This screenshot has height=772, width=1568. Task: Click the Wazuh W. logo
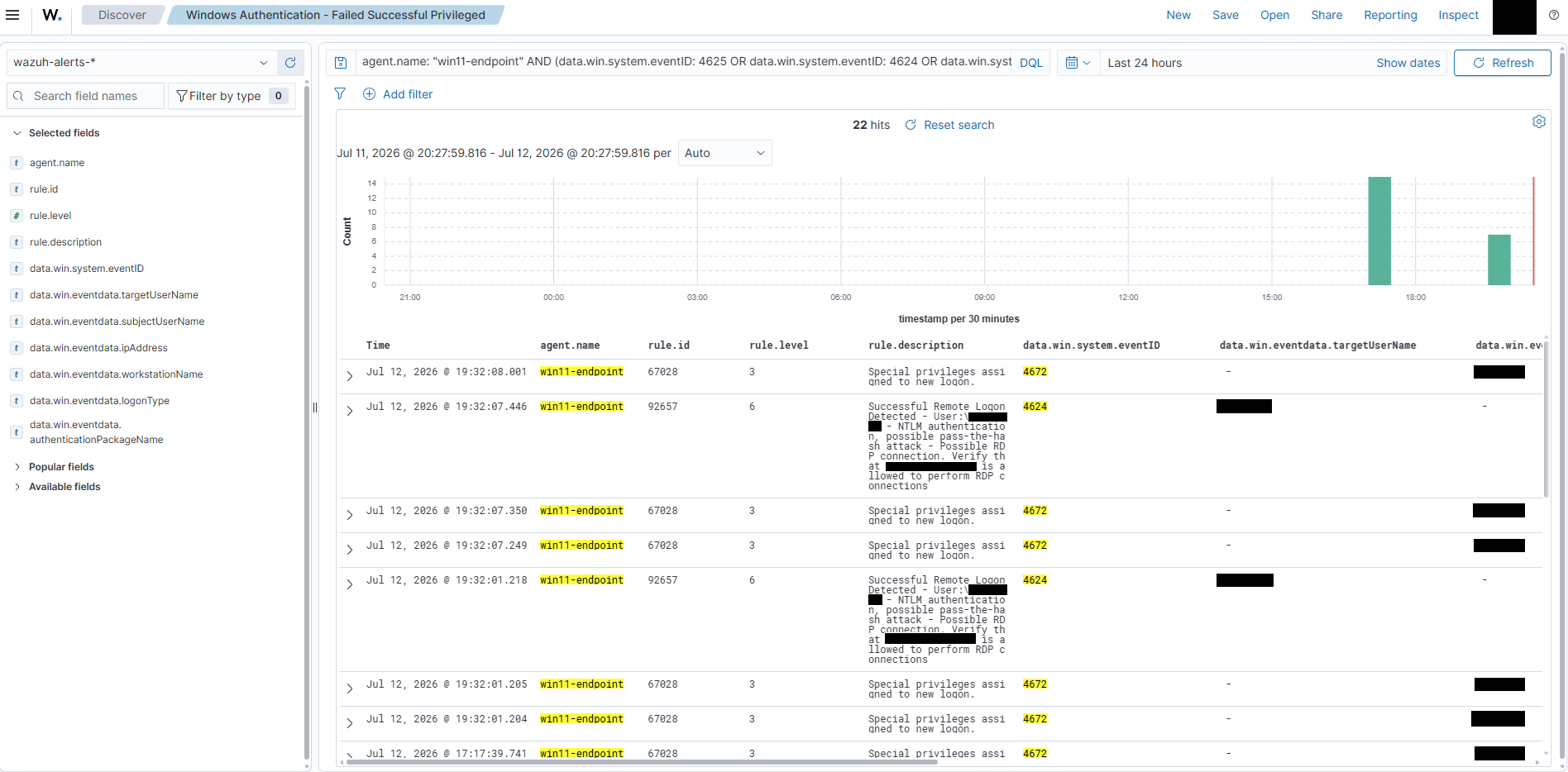point(52,15)
